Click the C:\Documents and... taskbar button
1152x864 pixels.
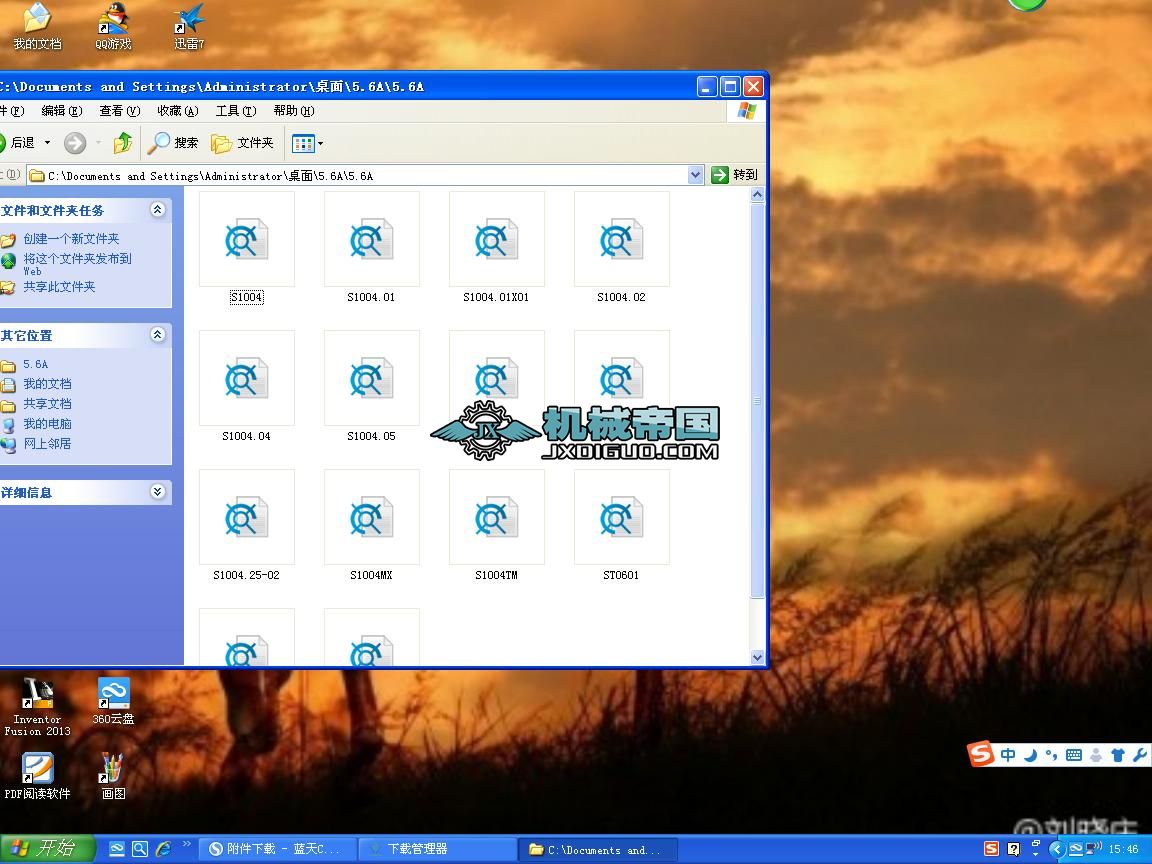point(597,849)
